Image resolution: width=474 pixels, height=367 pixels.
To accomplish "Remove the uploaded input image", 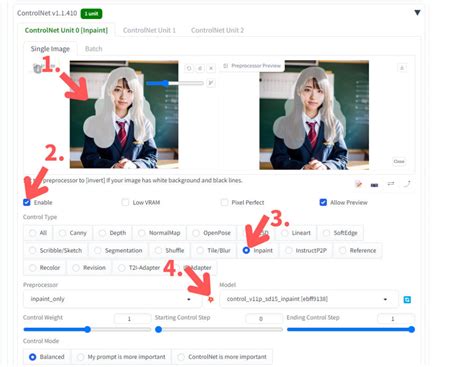I will 211,68.
